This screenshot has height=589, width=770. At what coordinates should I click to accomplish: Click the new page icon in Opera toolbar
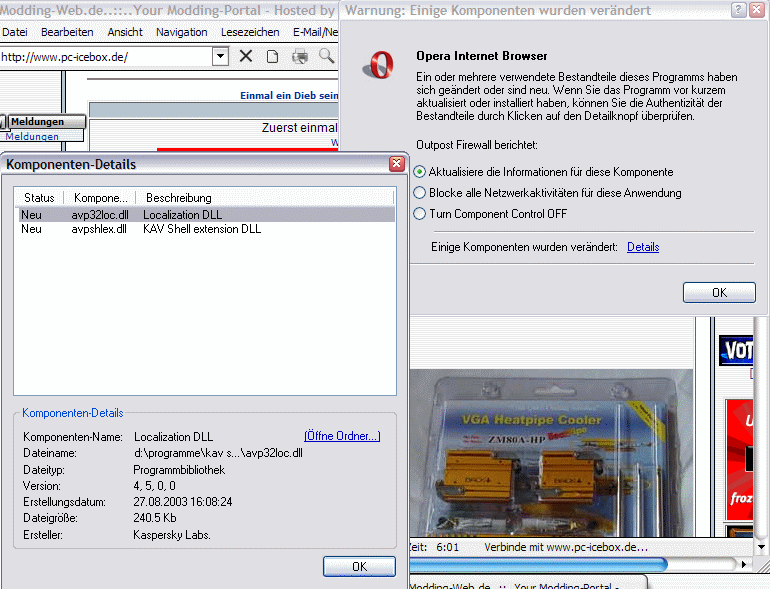(272, 57)
